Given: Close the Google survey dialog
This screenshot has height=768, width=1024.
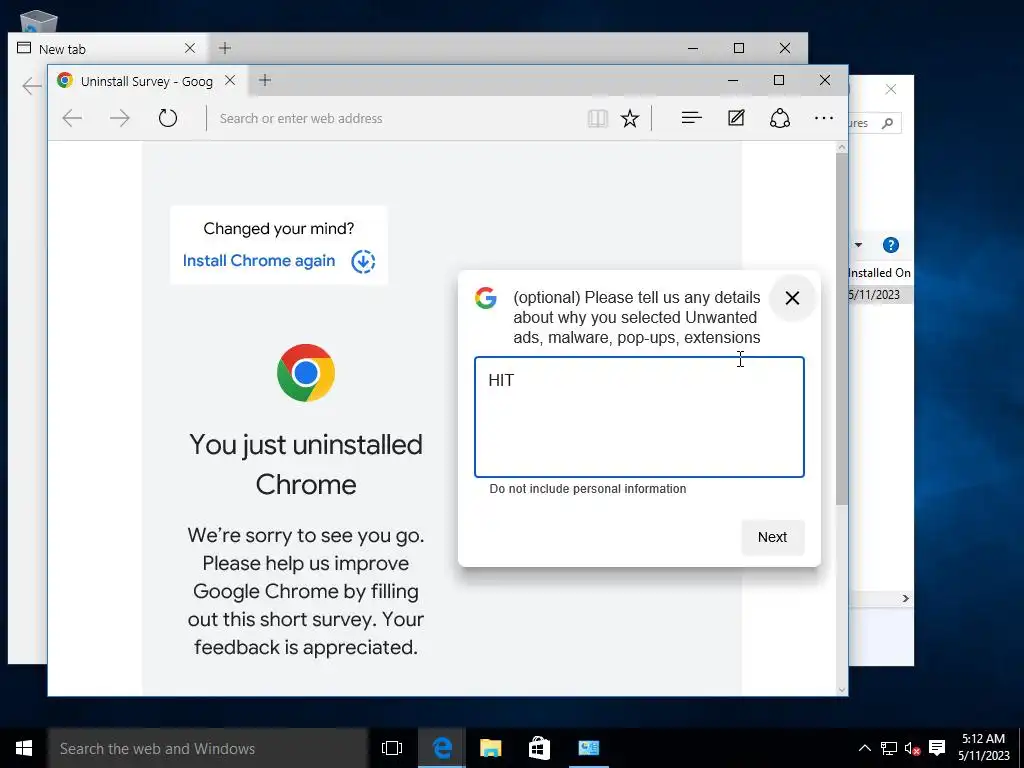Looking at the screenshot, I should [792, 298].
